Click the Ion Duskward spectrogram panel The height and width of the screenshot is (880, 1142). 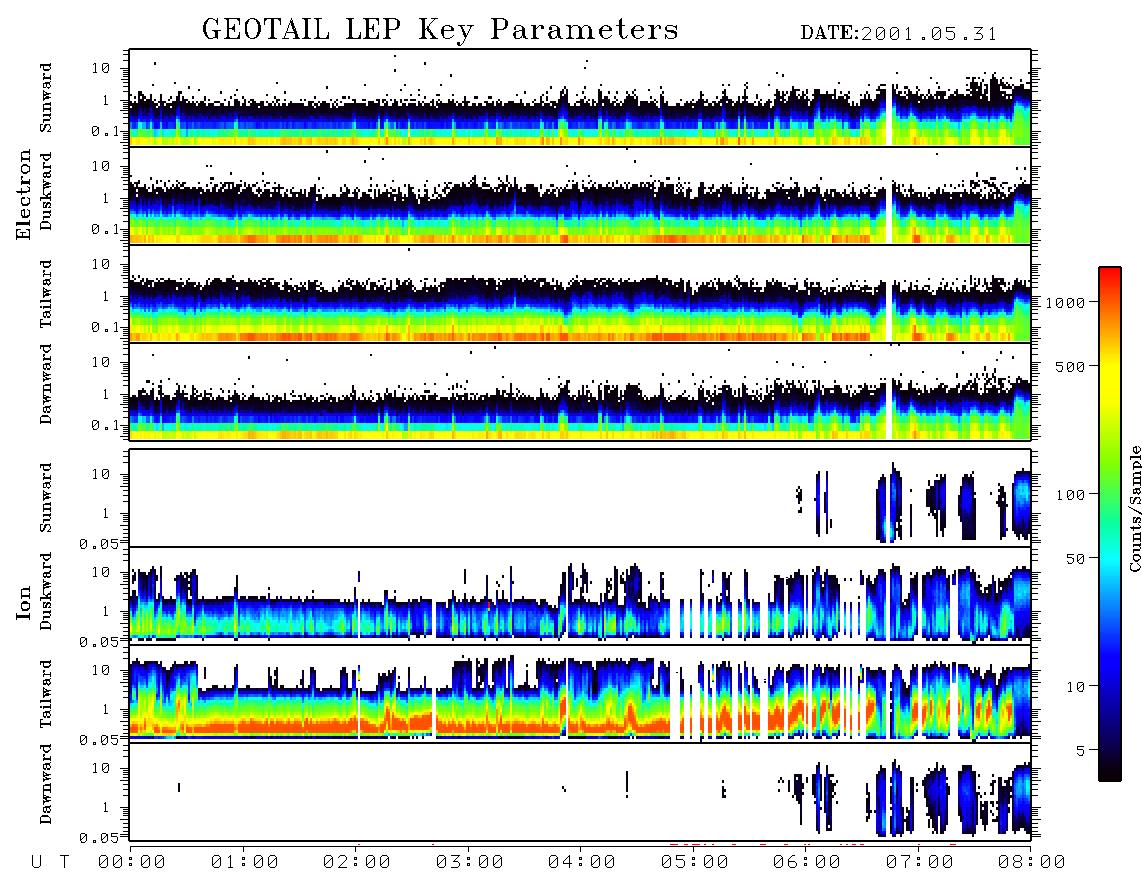tap(580, 595)
